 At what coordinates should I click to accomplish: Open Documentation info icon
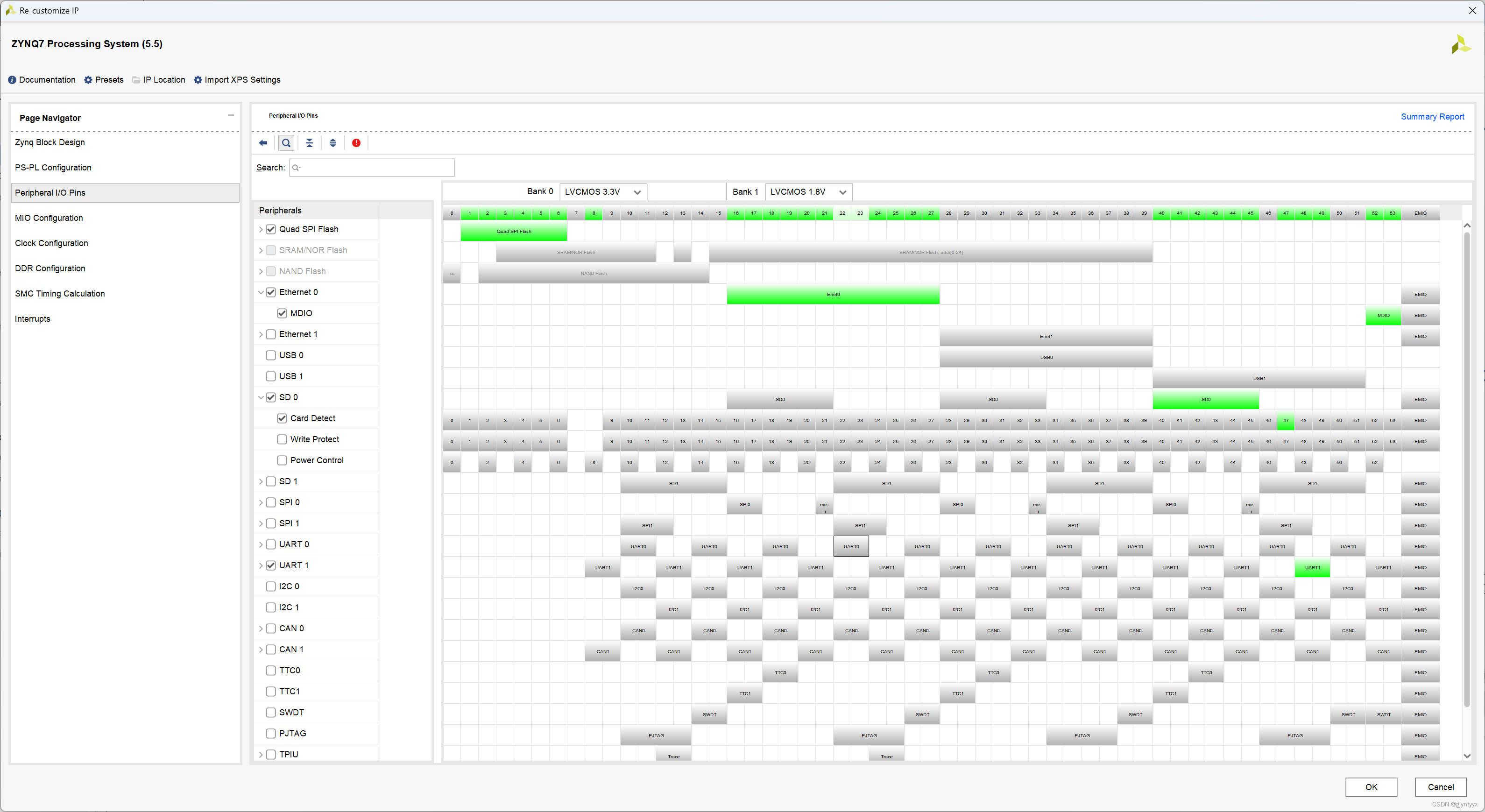pos(12,80)
